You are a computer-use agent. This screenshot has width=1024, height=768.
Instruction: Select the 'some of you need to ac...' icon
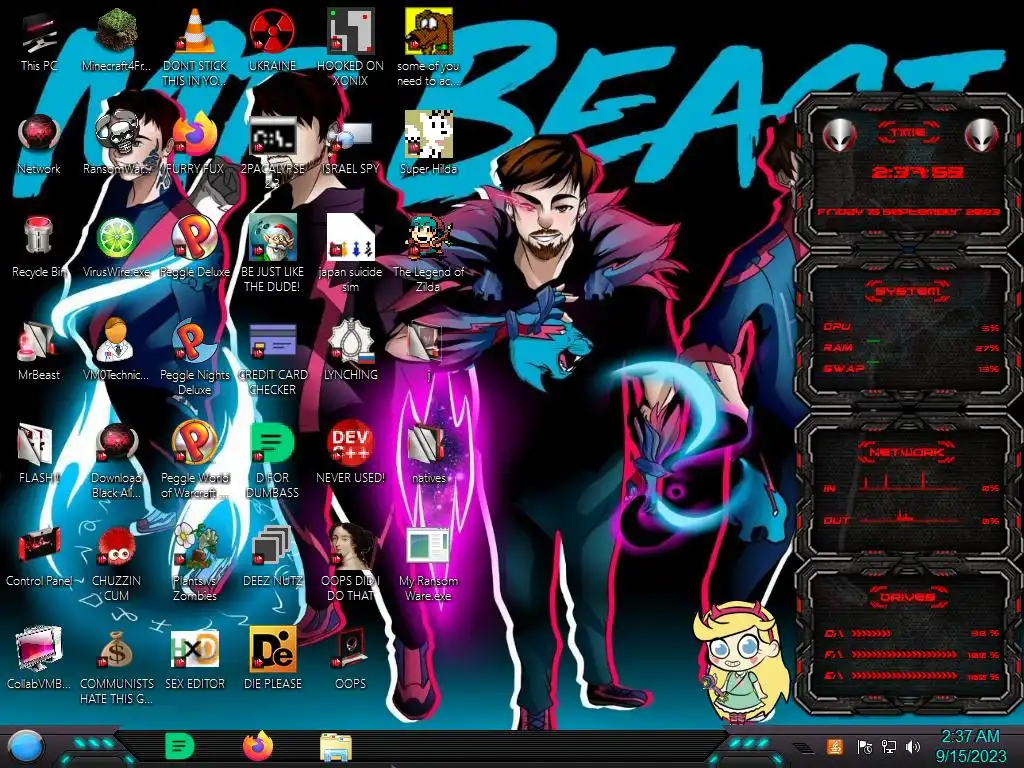pyautogui.click(x=428, y=31)
